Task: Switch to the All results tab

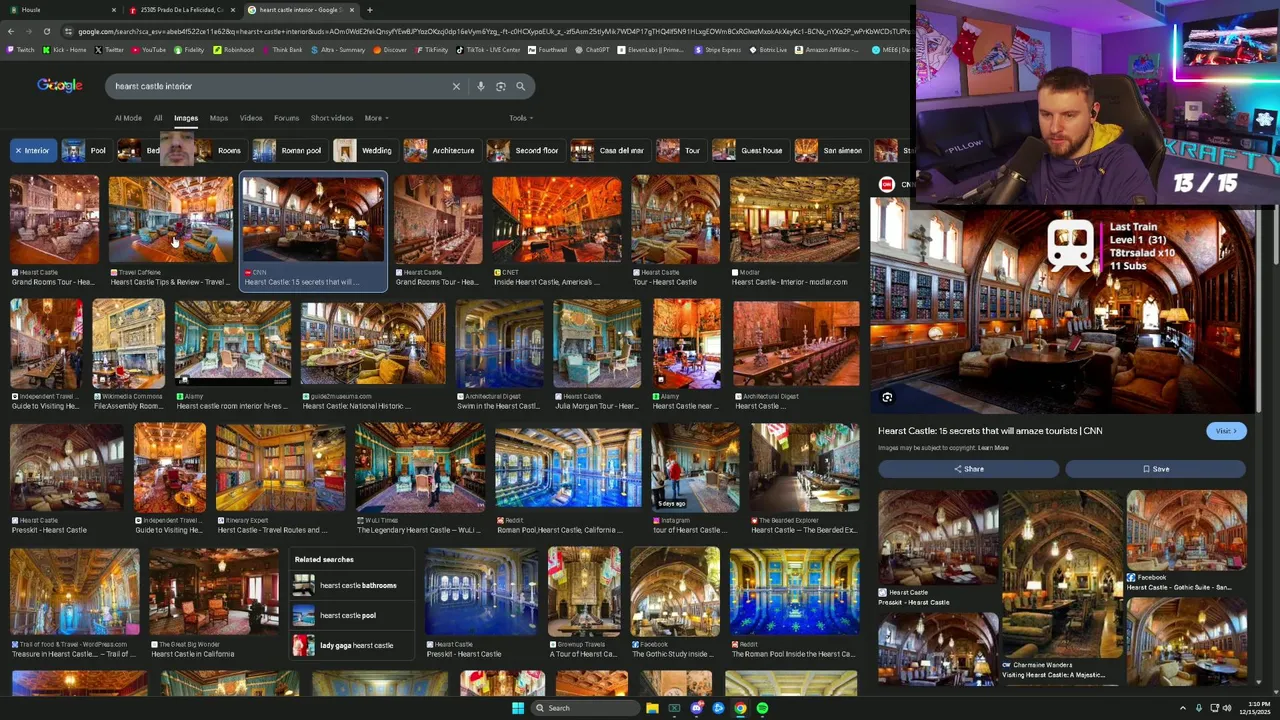Action: point(158,118)
